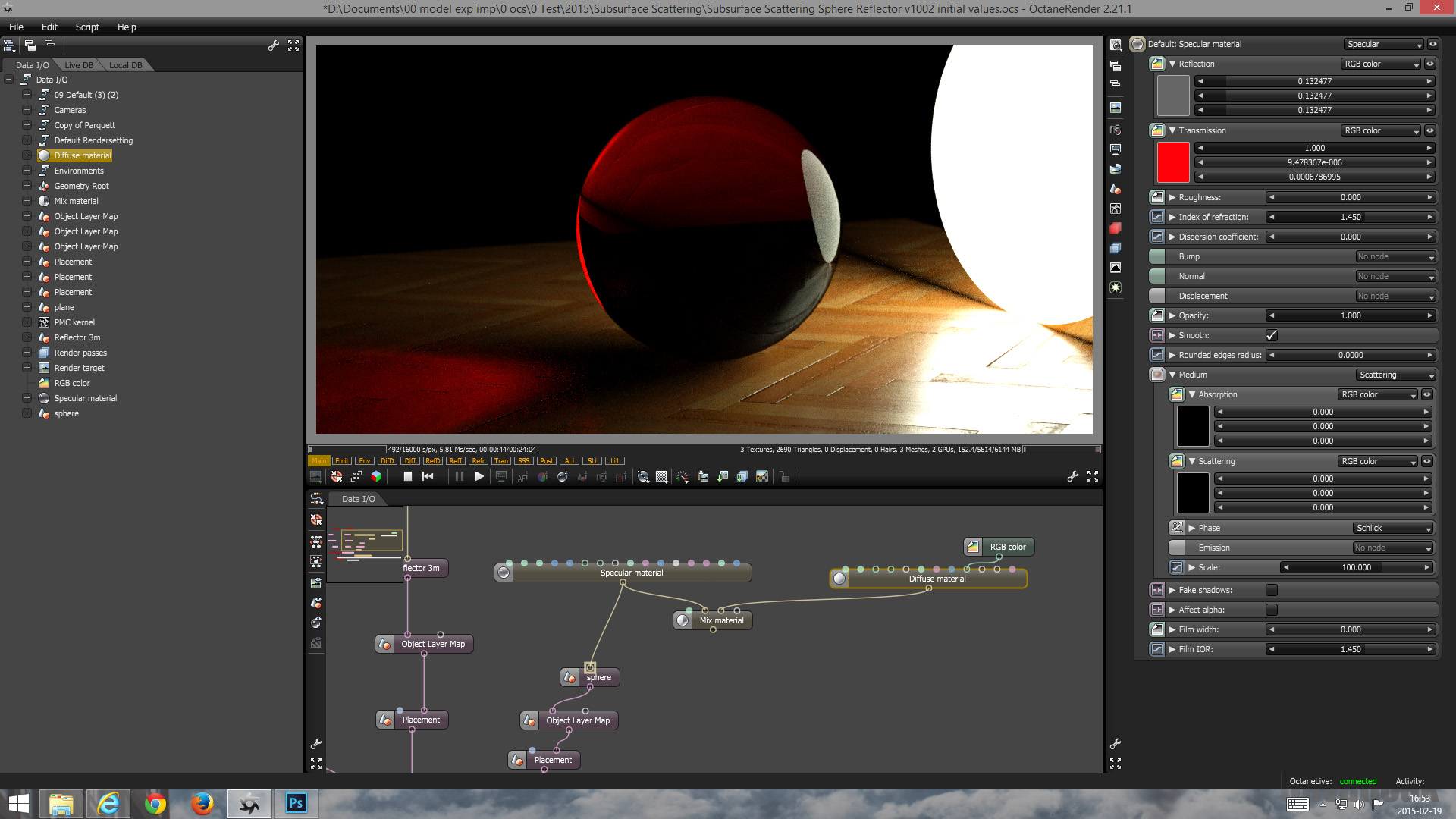Switch to the Live DB tab
Viewport: 1456px width, 819px height.
tap(79, 65)
